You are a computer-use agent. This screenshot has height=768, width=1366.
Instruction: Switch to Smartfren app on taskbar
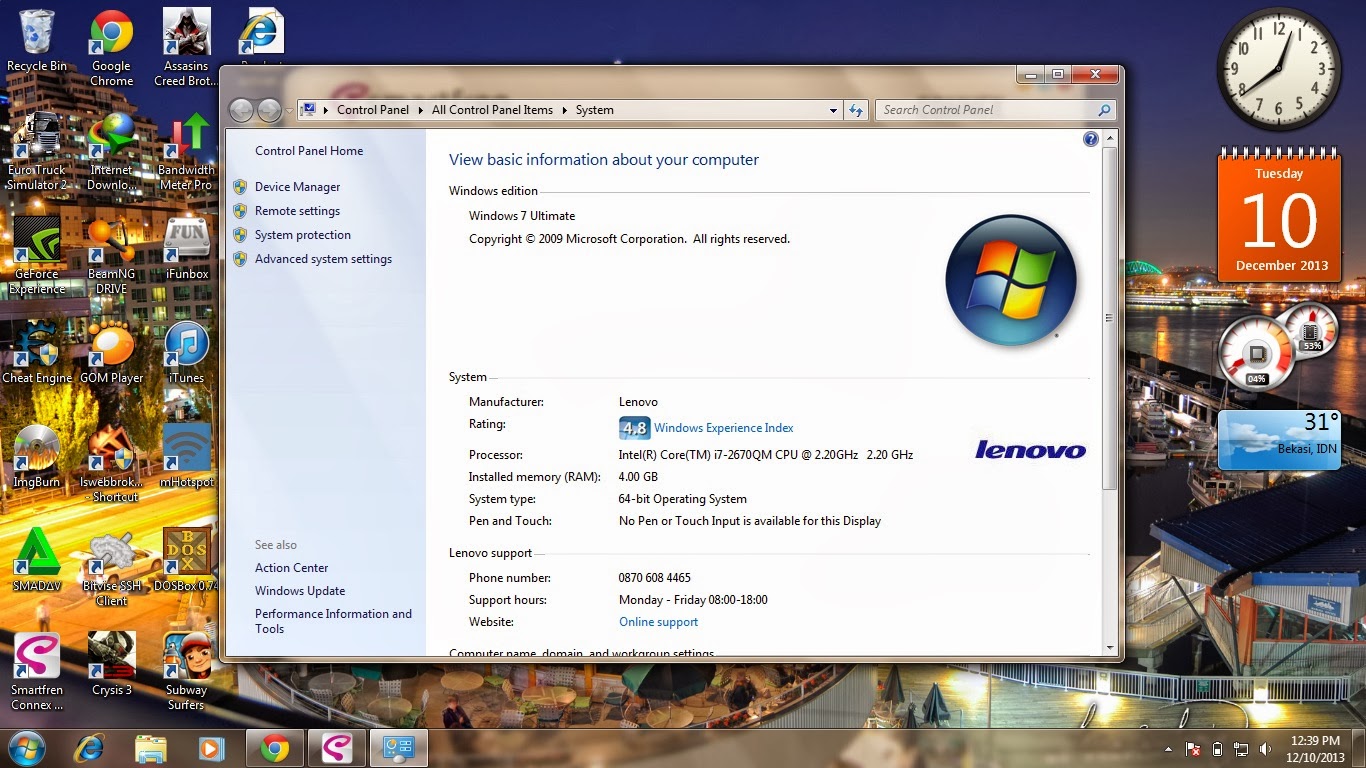[337, 748]
